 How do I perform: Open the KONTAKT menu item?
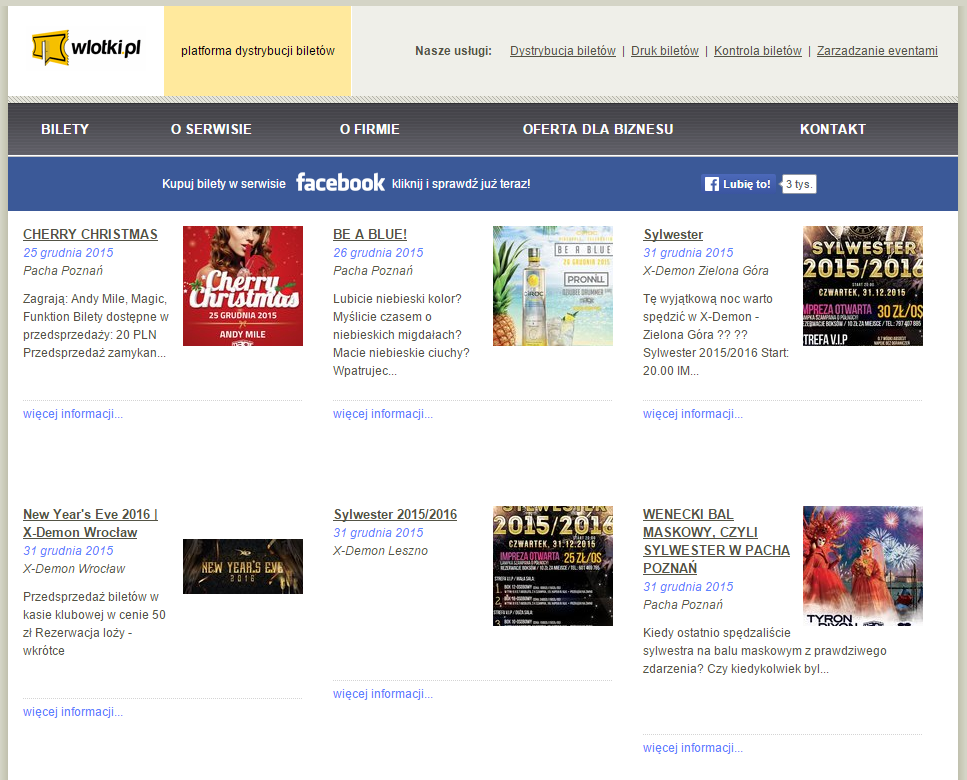(832, 129)
